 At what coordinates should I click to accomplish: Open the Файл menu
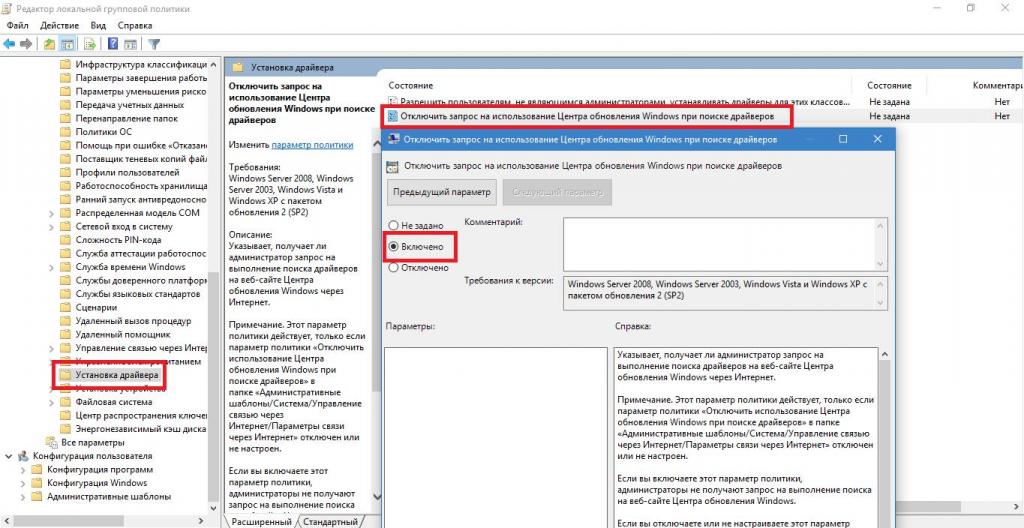pyautogui.click(x=18, y=25)
